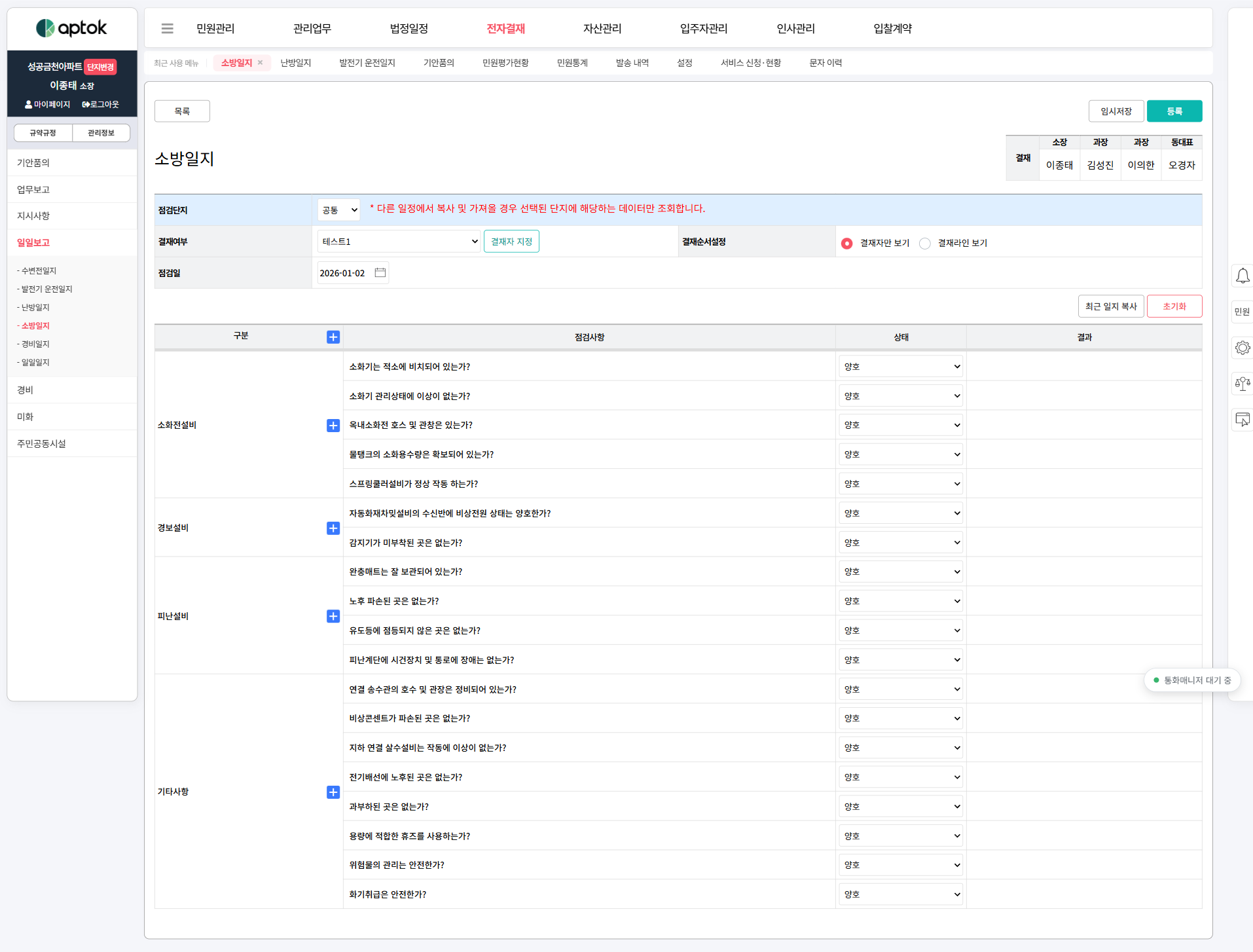Open status dropdown for 소화기는 적소에 비치되어 있는가
Screen dimensions: 1253x952
point(901,367)
